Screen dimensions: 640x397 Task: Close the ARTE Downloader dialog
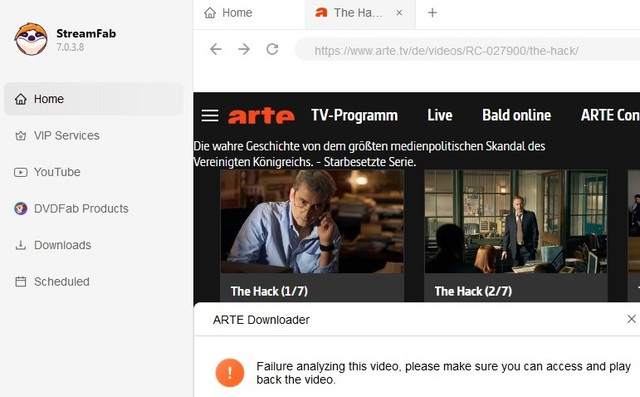(631, 319)
